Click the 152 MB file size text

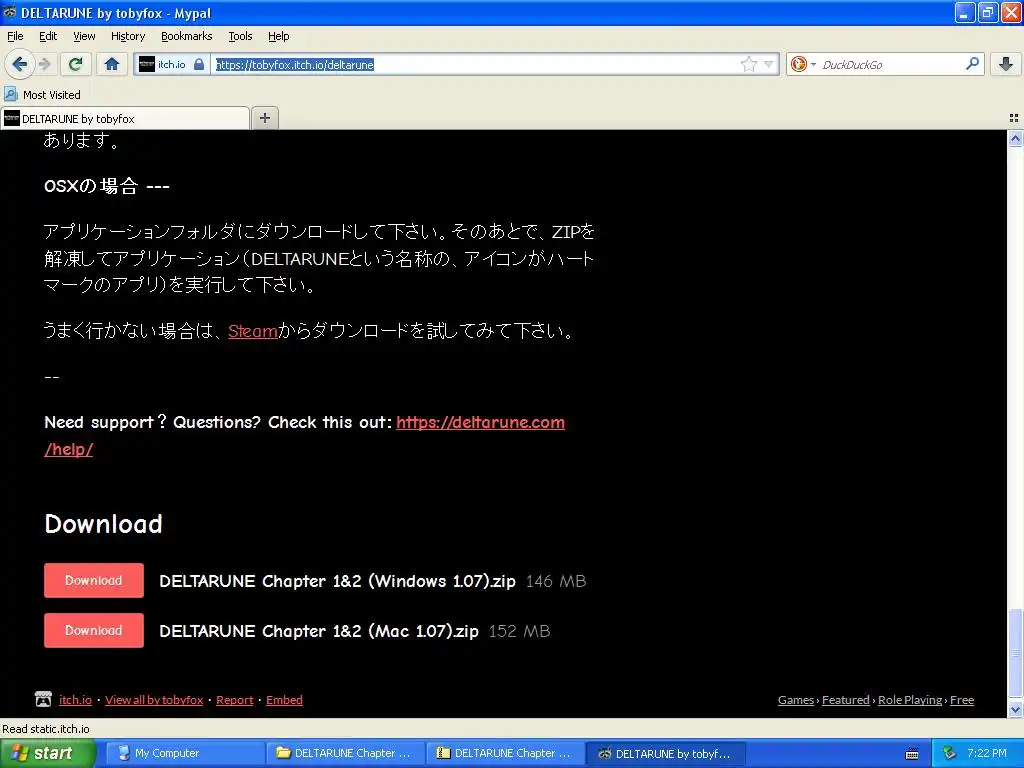tap(519, 631)
